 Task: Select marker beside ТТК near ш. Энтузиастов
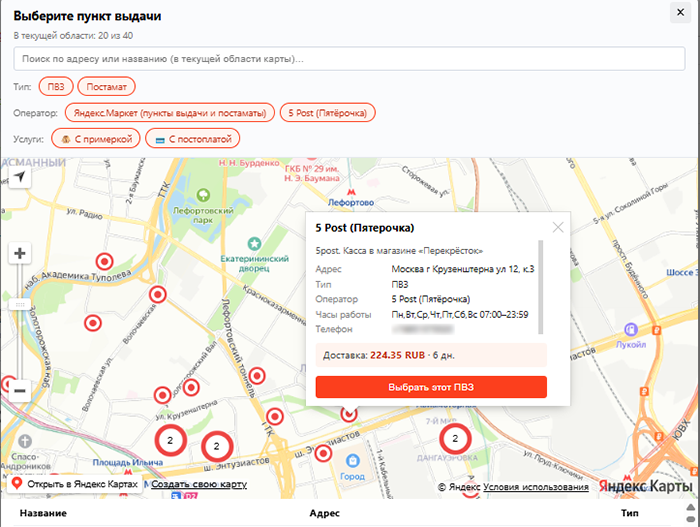click(x=275, y=417)
